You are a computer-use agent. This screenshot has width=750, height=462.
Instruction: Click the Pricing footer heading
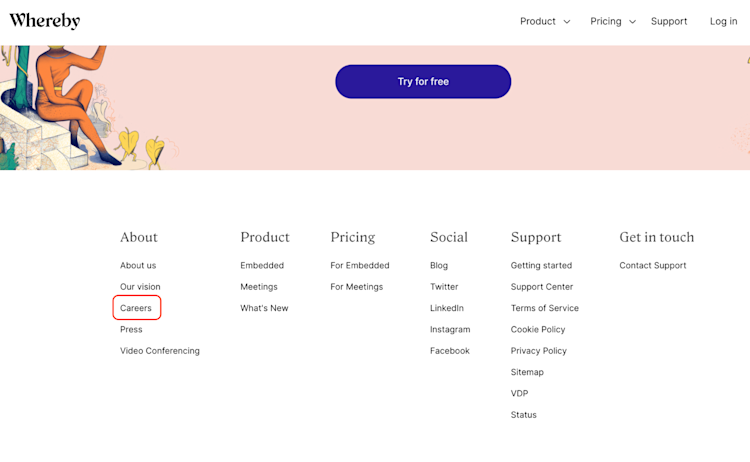353,238
